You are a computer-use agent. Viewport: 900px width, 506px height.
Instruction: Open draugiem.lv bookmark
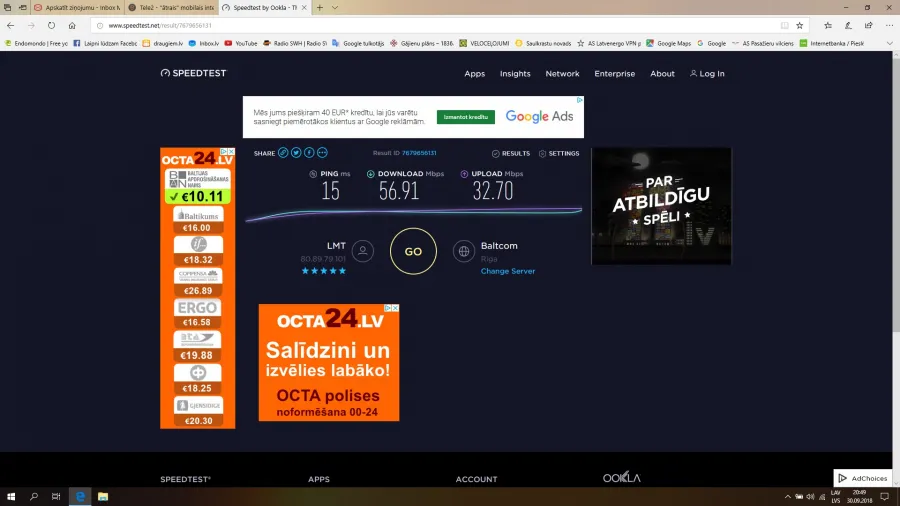[x=162, y=43]
